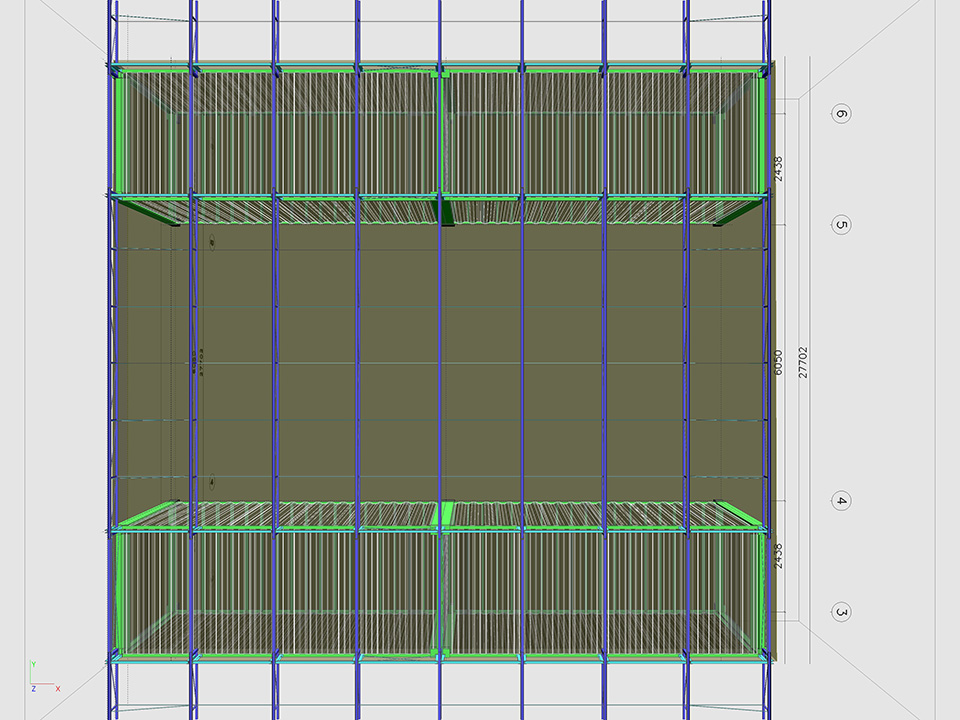
Task: Select dark green center post at courtyard top
Action: point(447,211)
